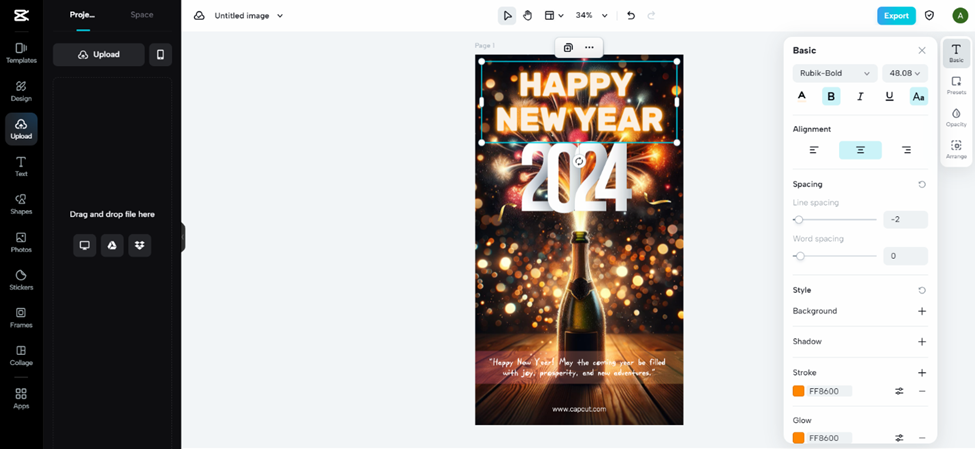
Task: Open the Frames sidebar panel
Action: pyautogui.click(x=21, y=317)
